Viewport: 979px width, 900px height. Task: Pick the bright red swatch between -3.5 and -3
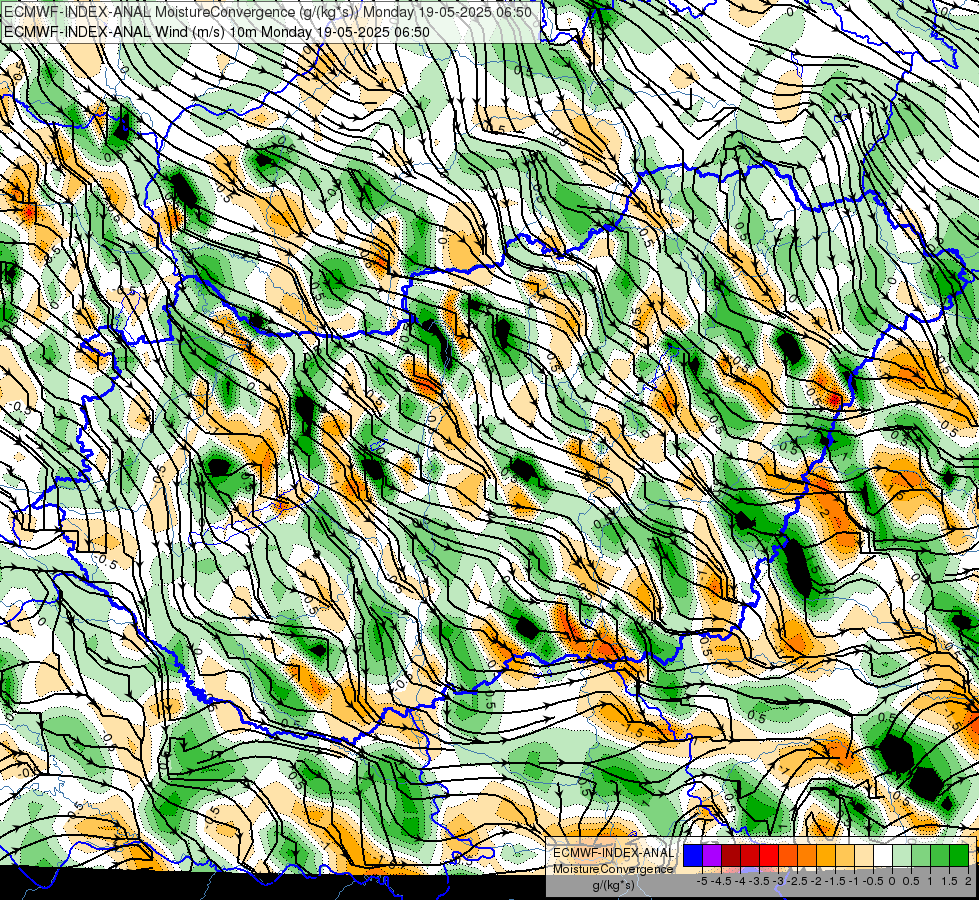point(769,856)
